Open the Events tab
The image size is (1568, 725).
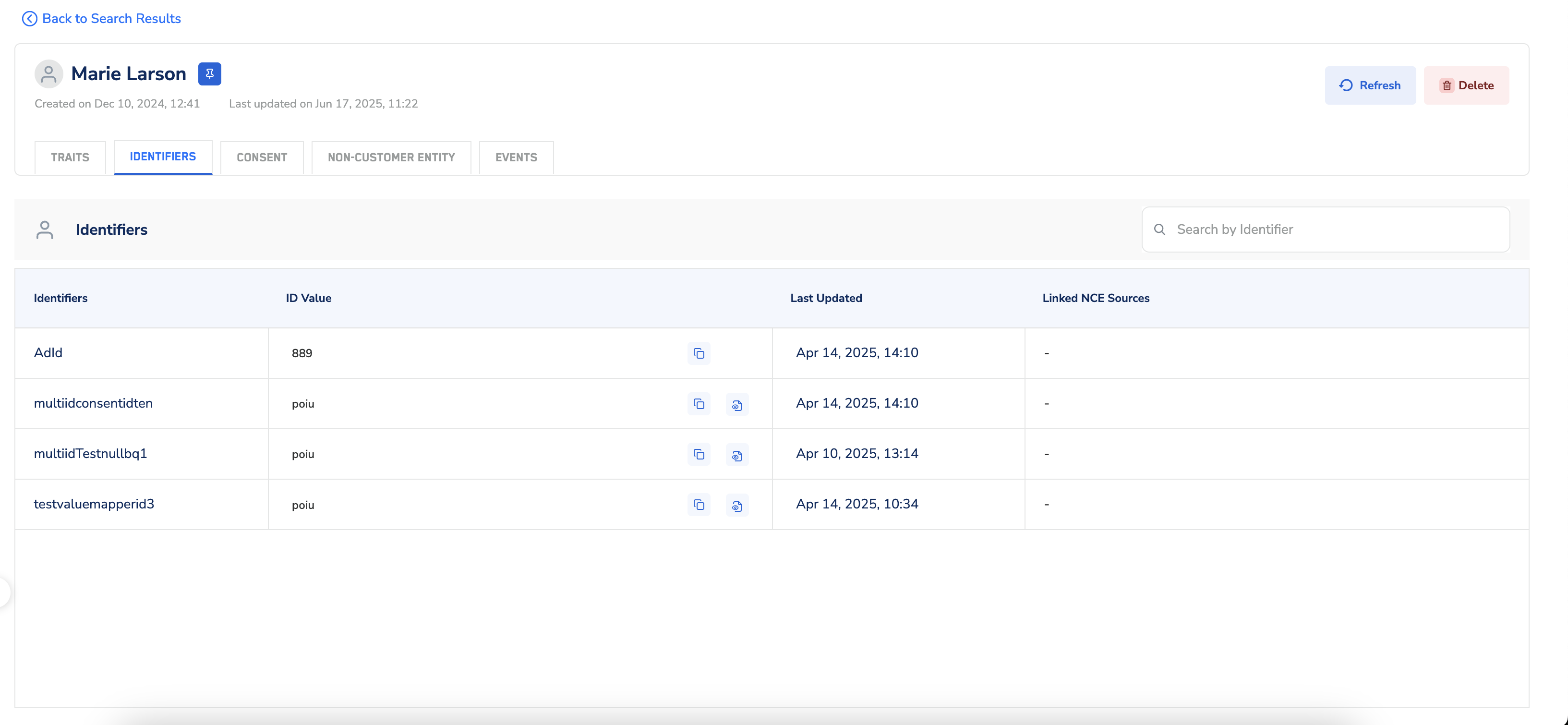(516, 157)
